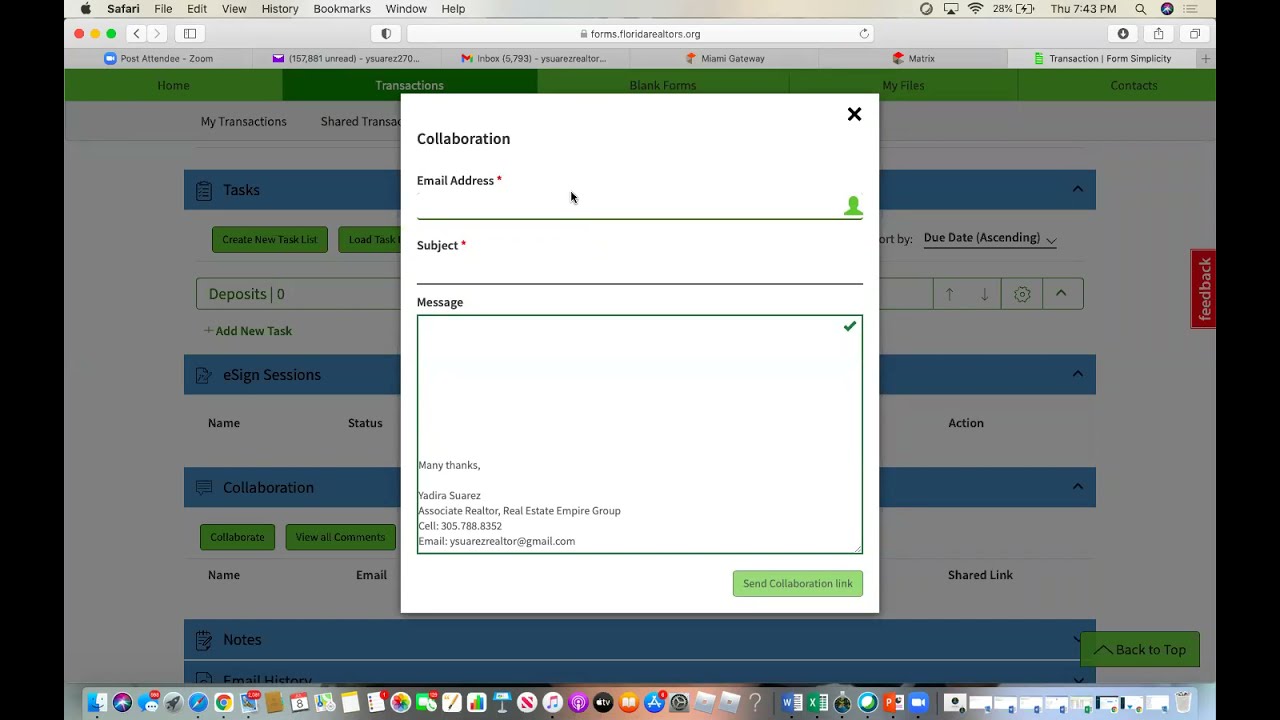The width and height of the screenshot is (1280, 720).
Task: Go back in Safari toolbar
Action: pos(137,34)
